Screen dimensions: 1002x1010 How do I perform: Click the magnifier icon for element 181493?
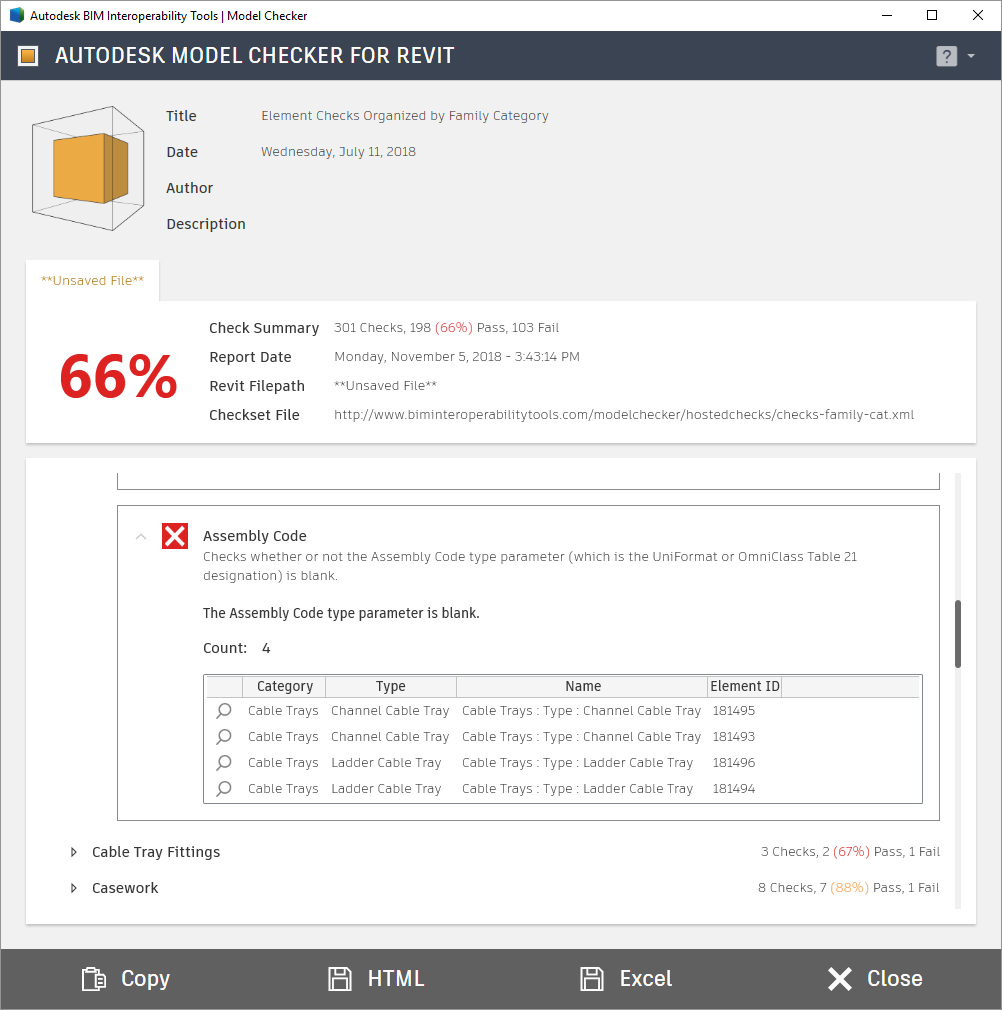pyautogui.click(x=222, y=737)
